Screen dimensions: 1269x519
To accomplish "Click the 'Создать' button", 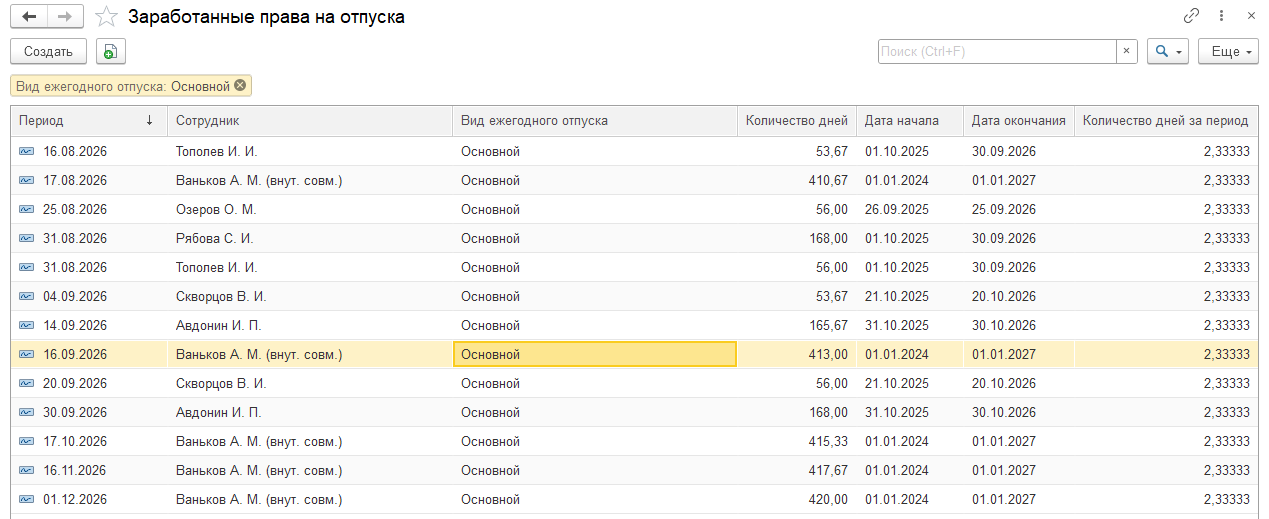I will [x=48, y=52].
